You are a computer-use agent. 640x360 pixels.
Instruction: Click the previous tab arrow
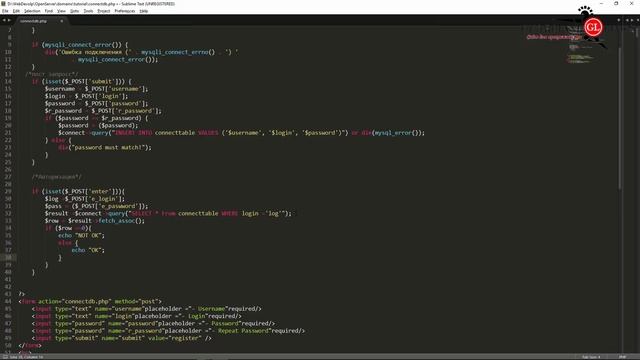click(4, 20)
